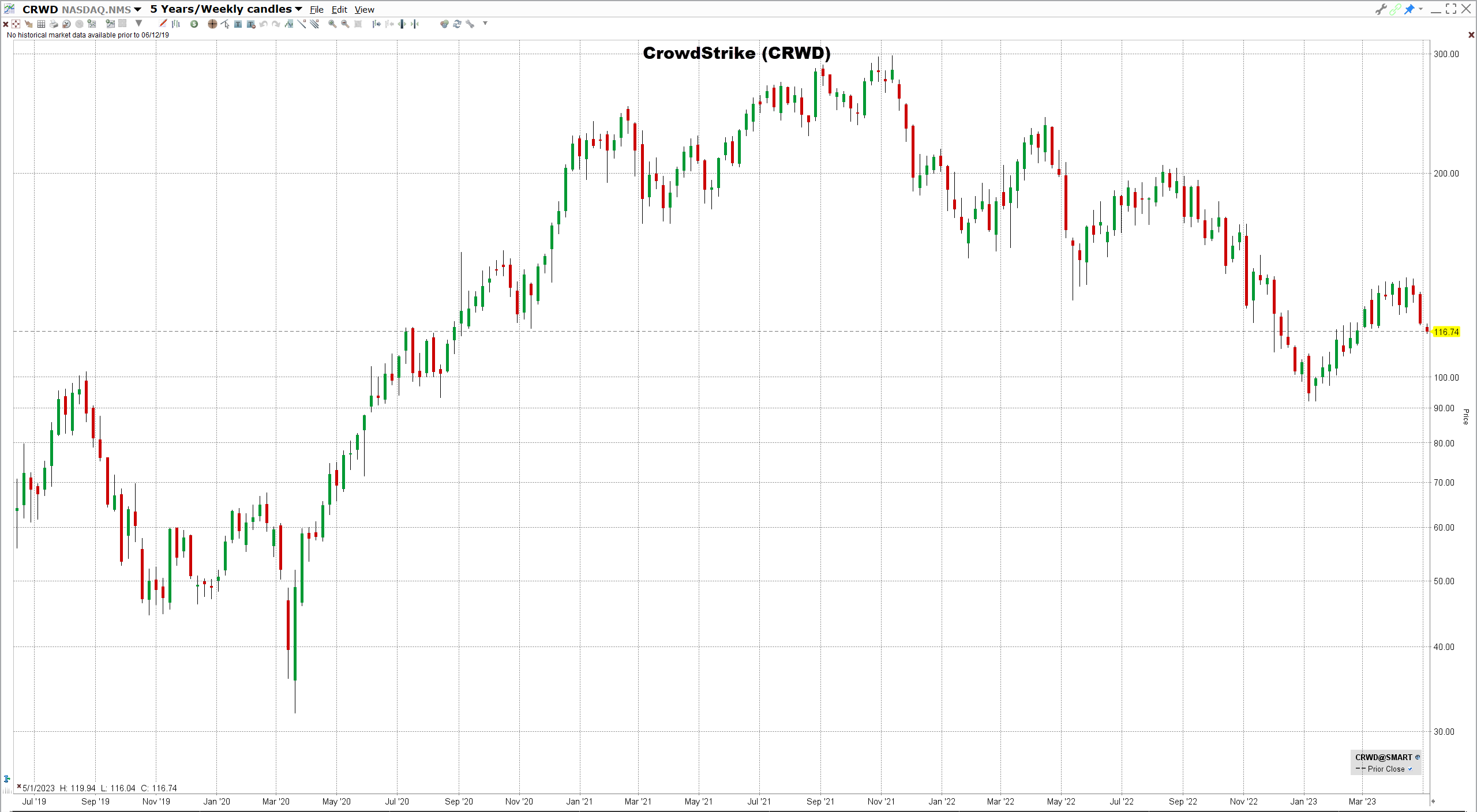Click the Nov '21 time axis label
The width and height of the screenshot is (1477, 812).
pyautogui.click(x=881, y=802)
